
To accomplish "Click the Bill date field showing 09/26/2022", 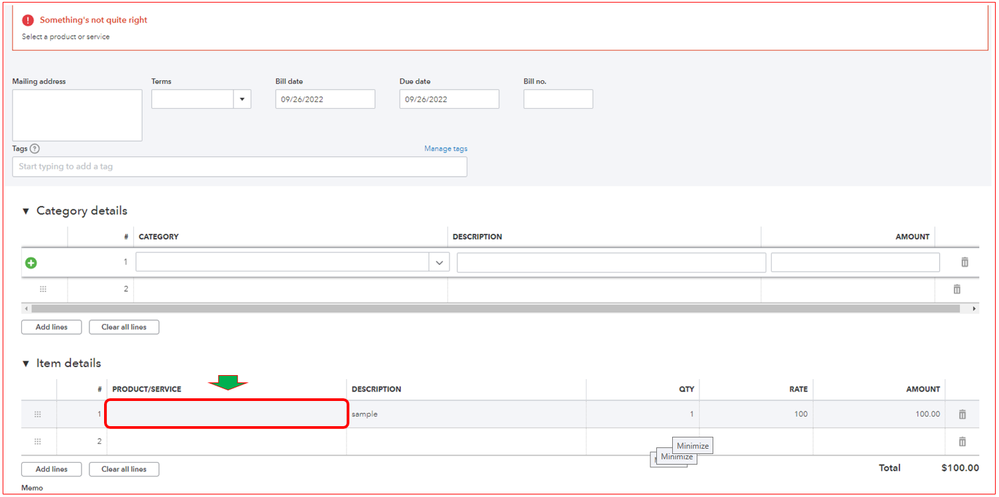I will tap(325, 99).
